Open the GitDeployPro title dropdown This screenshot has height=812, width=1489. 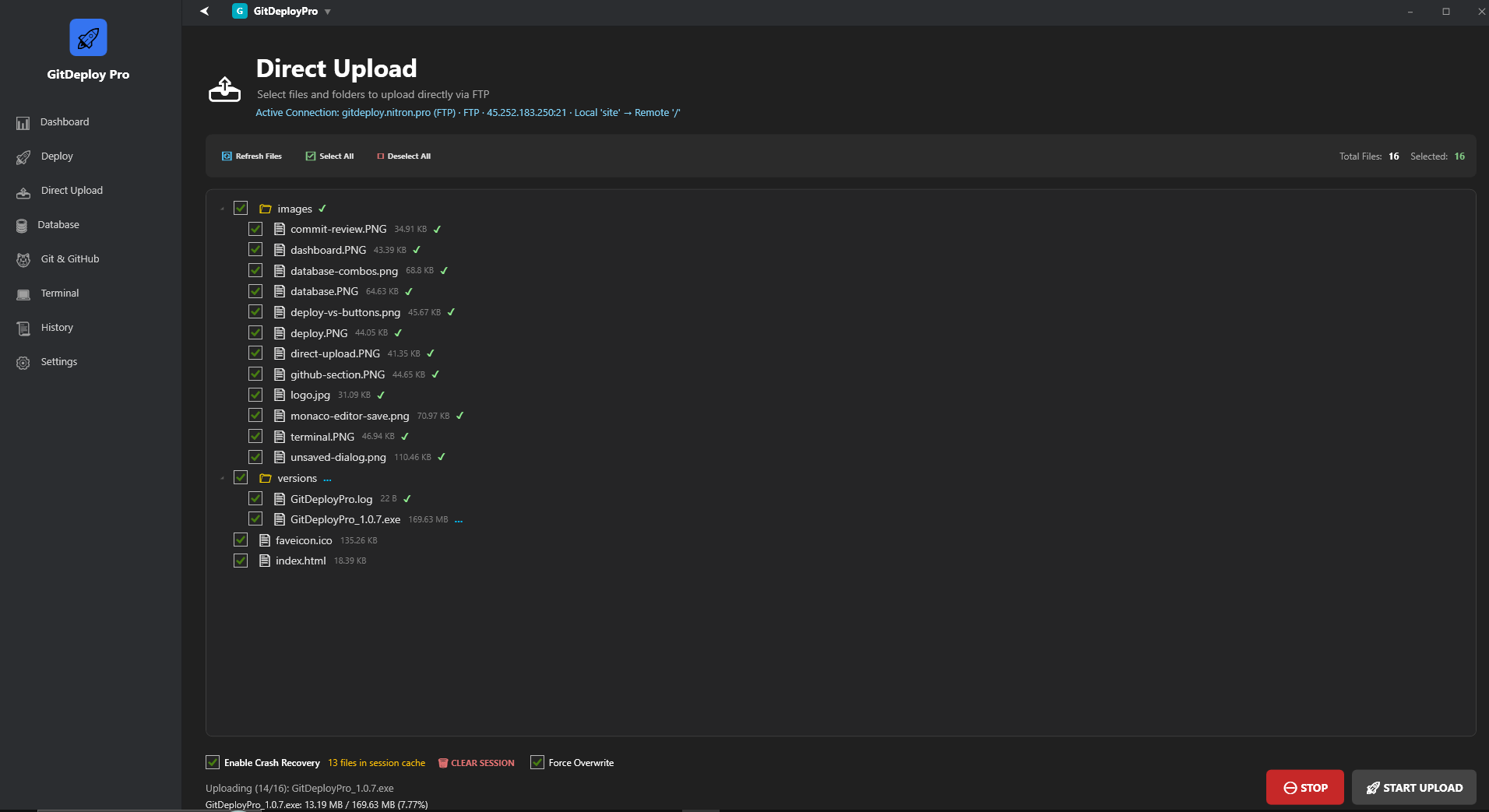(x=327, y=11)
